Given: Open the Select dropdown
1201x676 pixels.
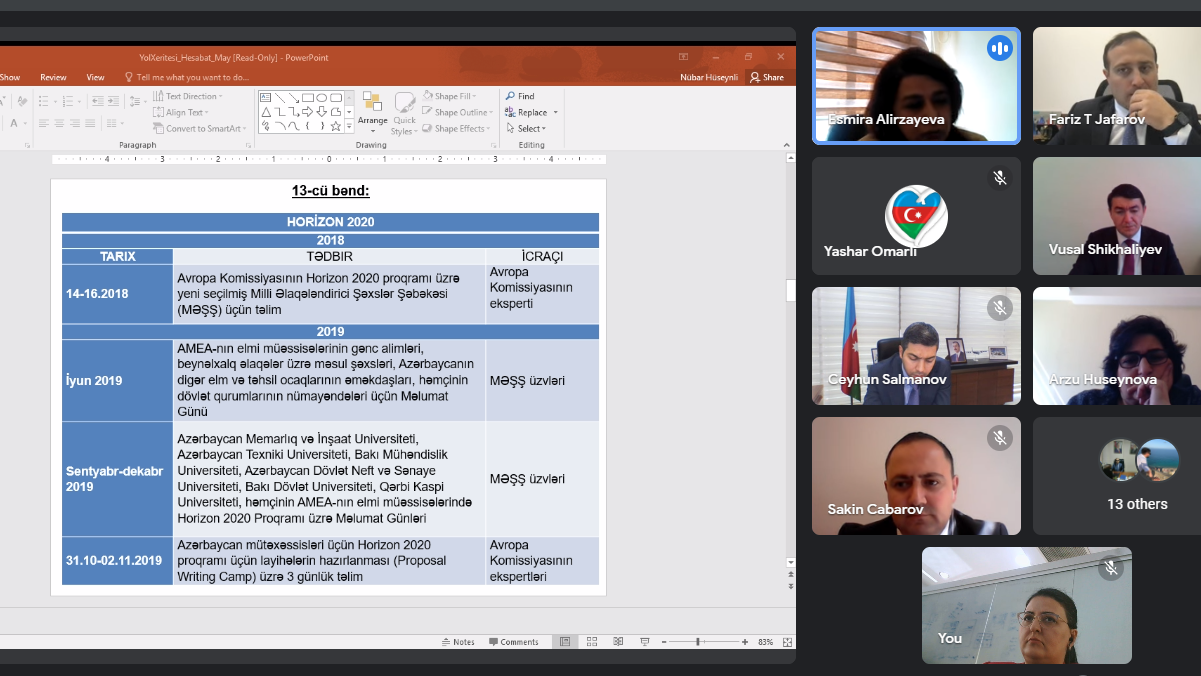Looking at the screenshot, I should point(525,128).
